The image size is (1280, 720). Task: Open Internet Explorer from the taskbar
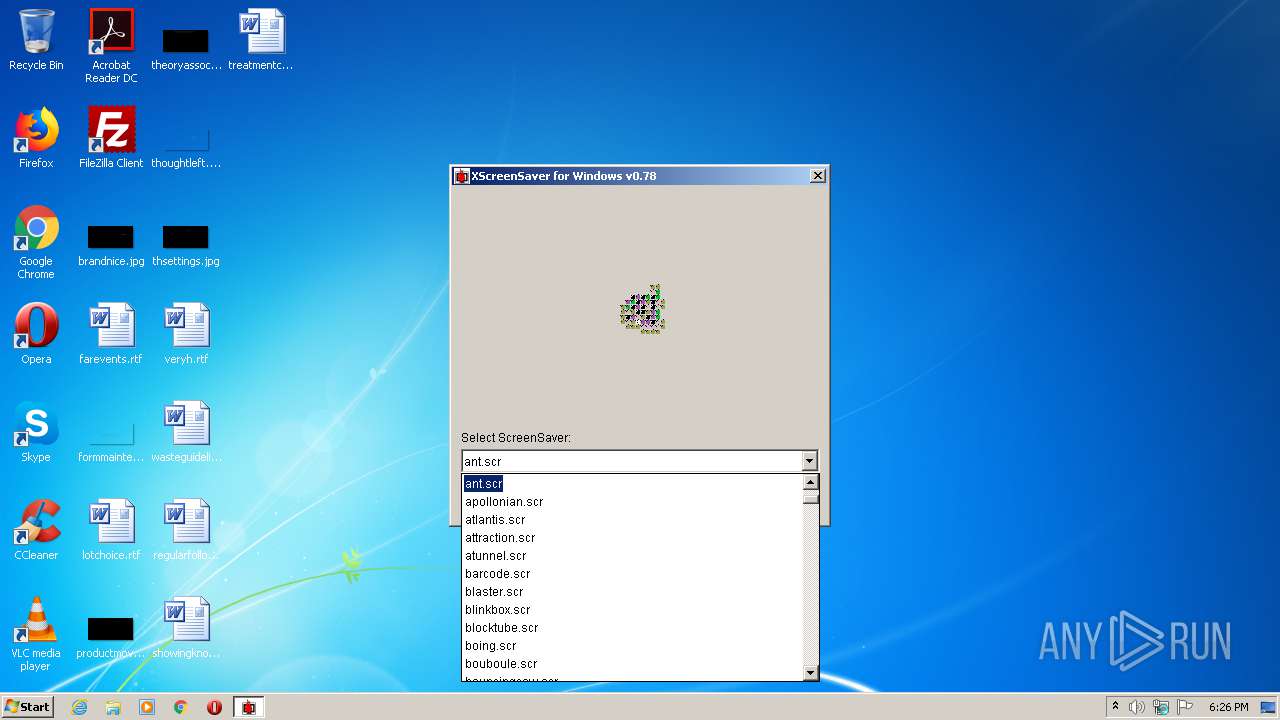pyautogui.click(x=80, y=707)
